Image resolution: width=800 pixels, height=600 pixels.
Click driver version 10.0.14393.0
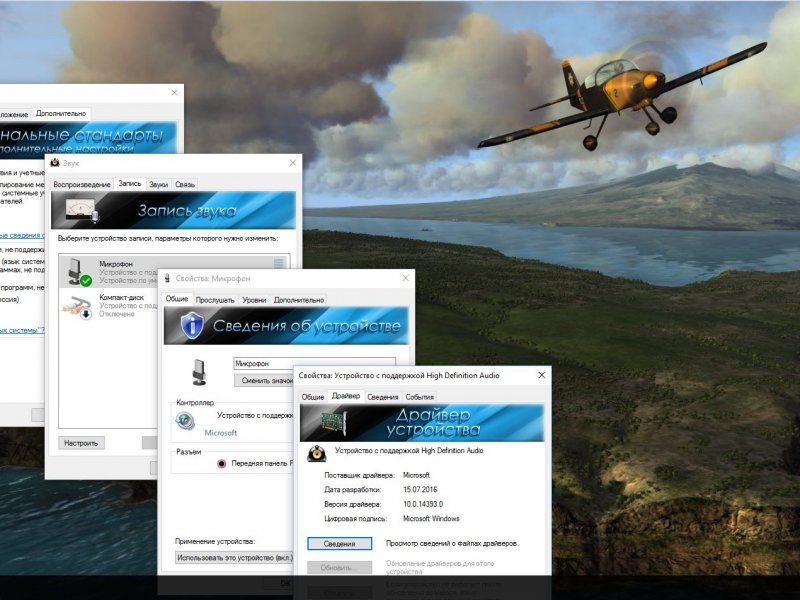click(423, 504)
